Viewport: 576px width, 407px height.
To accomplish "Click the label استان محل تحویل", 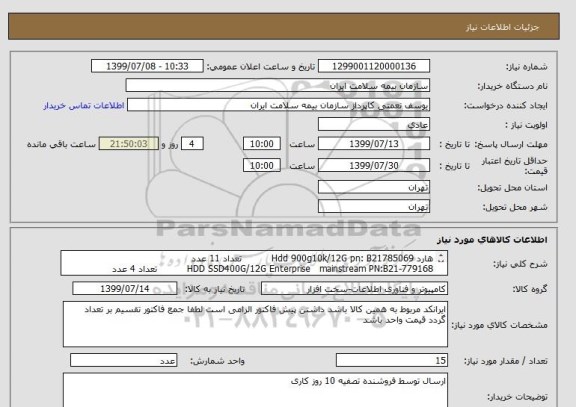I will point(512,188).
